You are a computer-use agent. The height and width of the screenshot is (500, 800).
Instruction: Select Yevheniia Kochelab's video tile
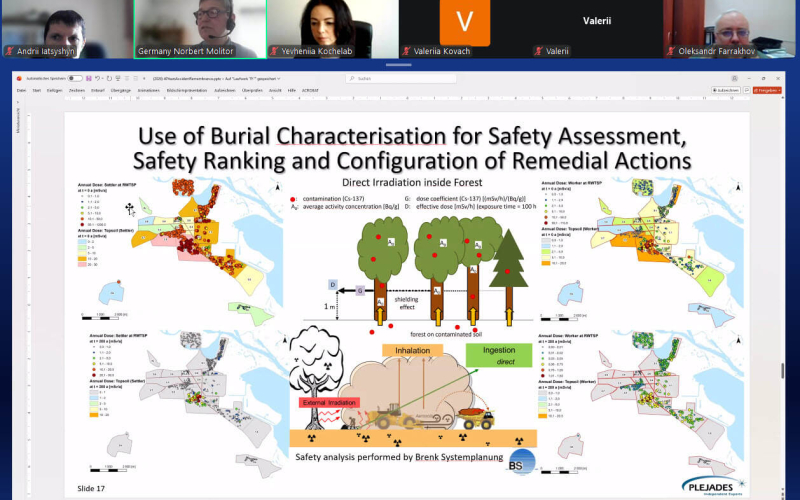(333, 29)
